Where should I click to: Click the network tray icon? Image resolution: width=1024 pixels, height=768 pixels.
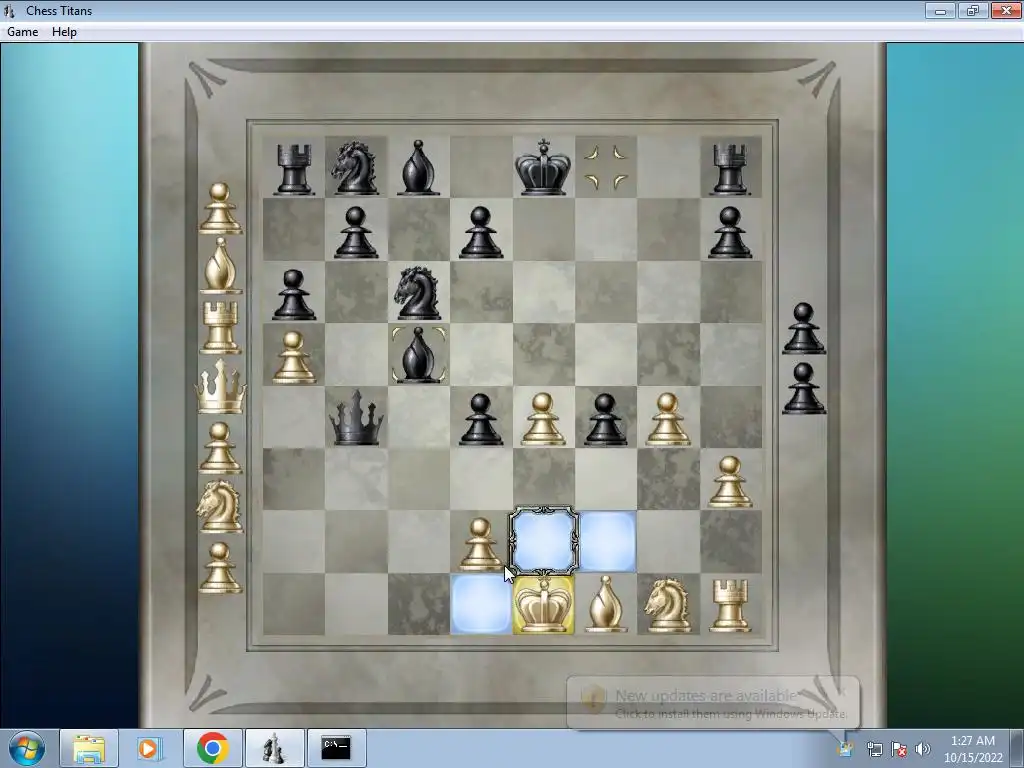[875, 749]
